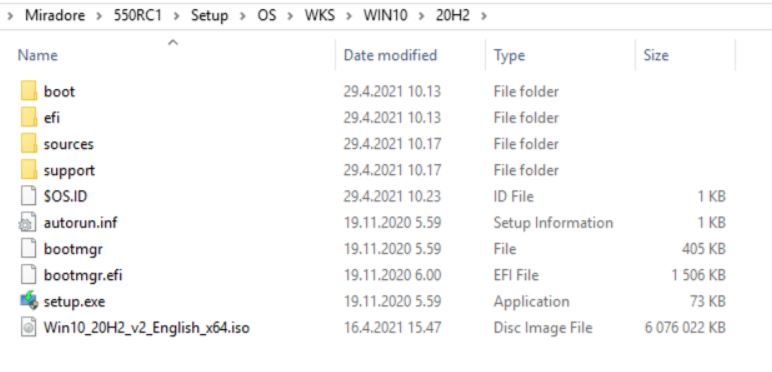Viewport: 772px width, 372px height.
Task: Select the autorun.inf settings file icon
Action: pos(28,223)
